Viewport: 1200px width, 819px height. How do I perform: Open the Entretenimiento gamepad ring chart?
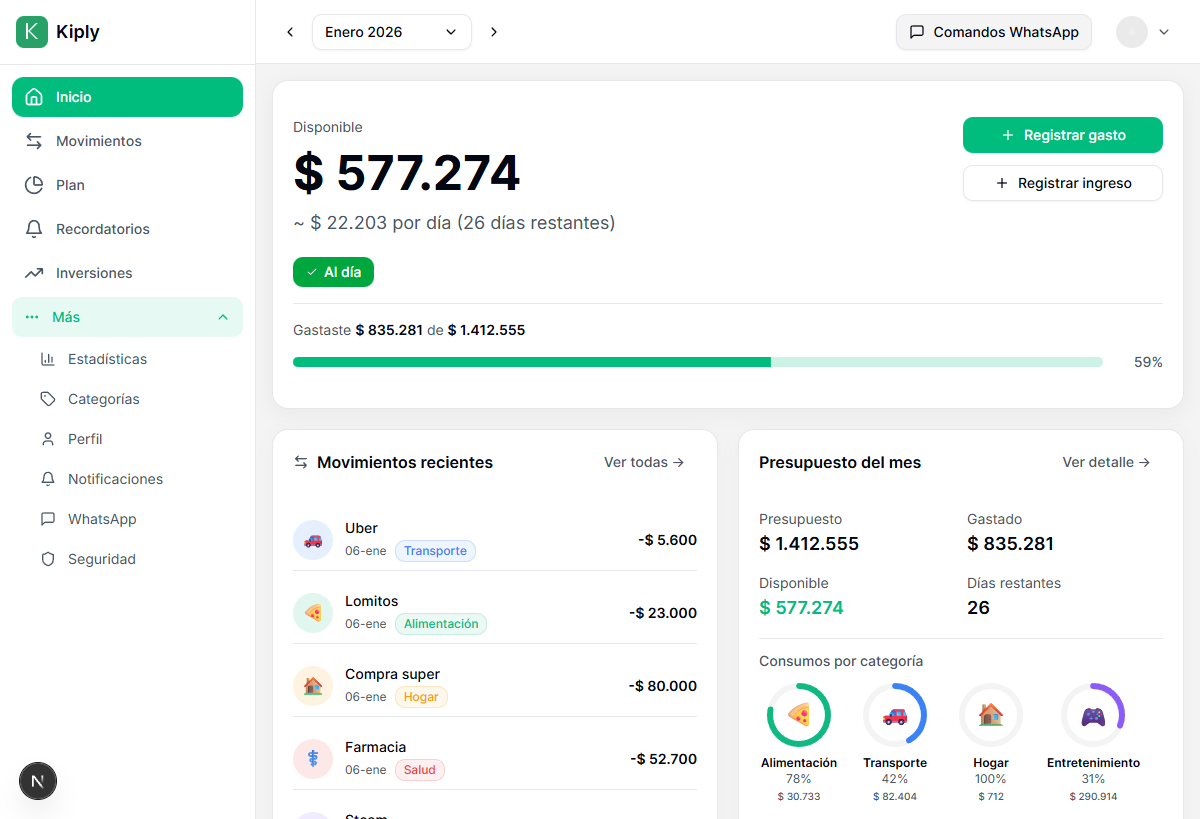pos(1092,715)
